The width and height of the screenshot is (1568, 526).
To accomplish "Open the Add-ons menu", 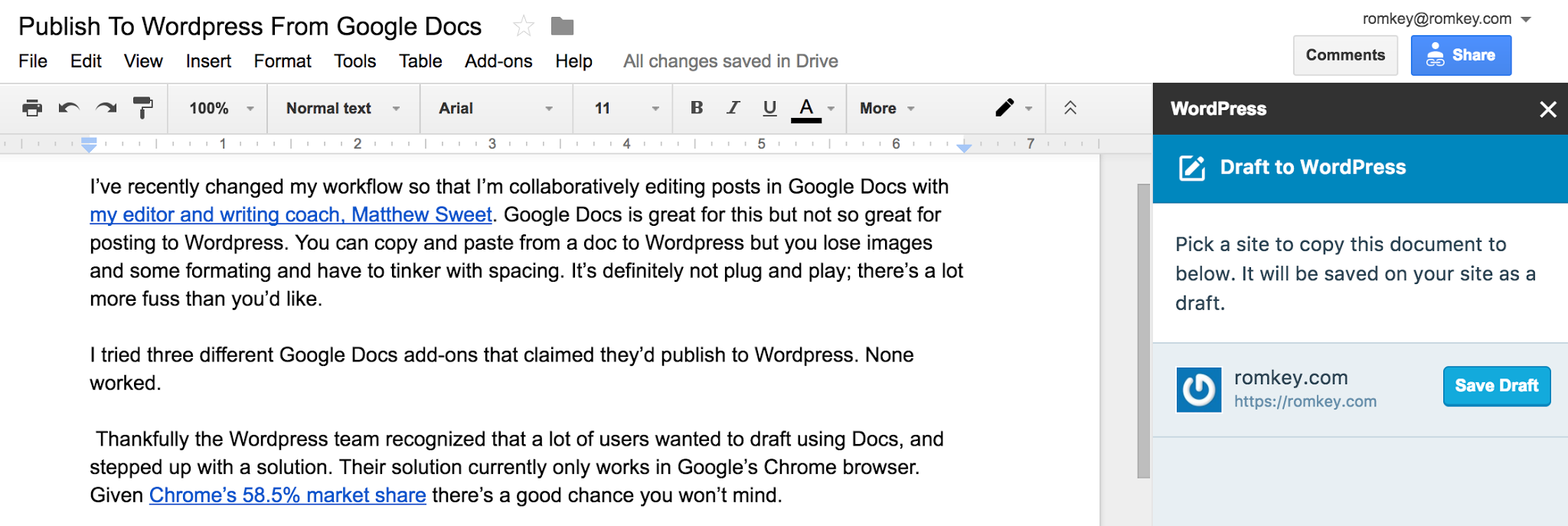I will (x=498, y=61).
